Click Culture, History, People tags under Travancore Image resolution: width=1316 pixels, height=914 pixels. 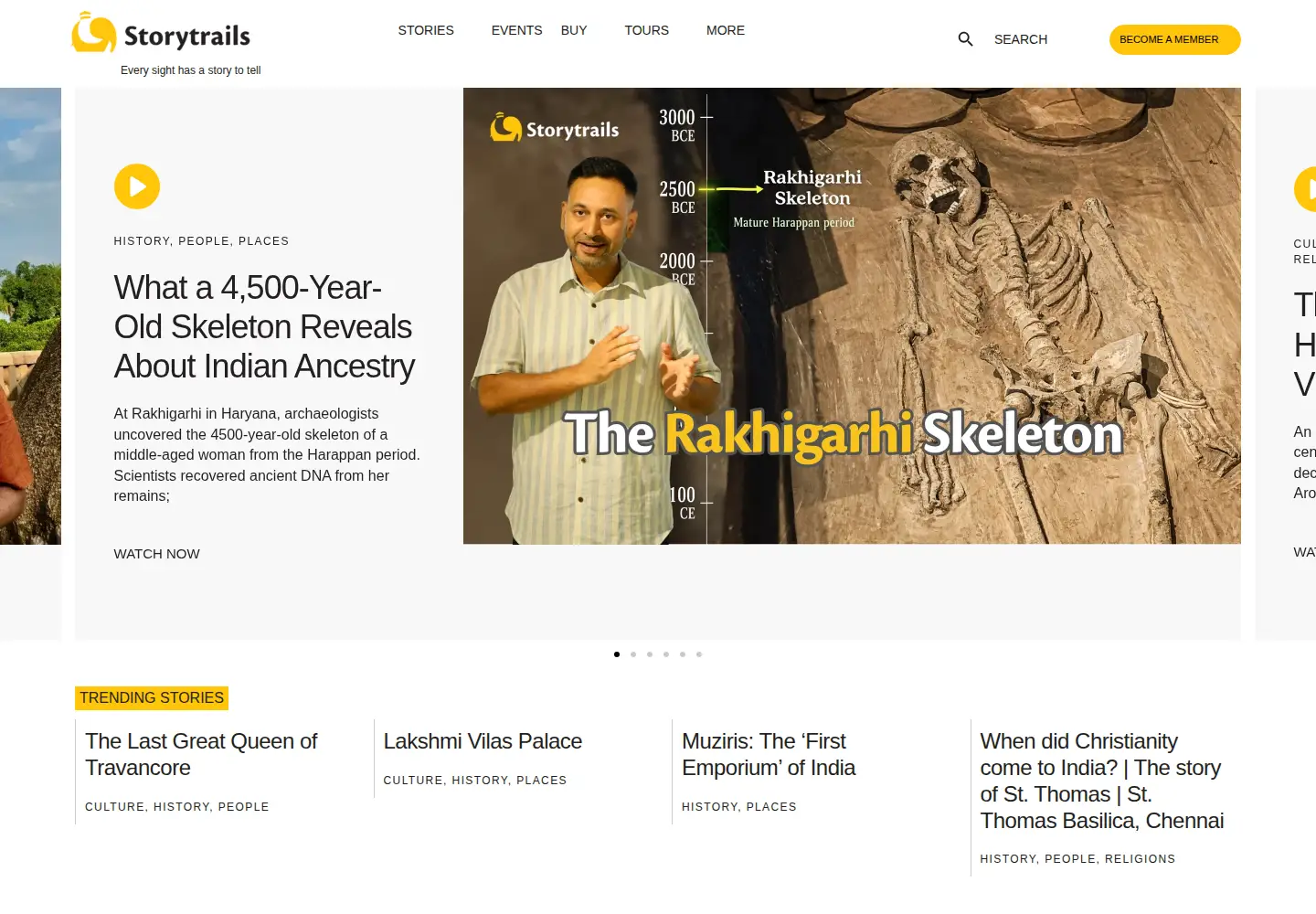tap(177, 807)
